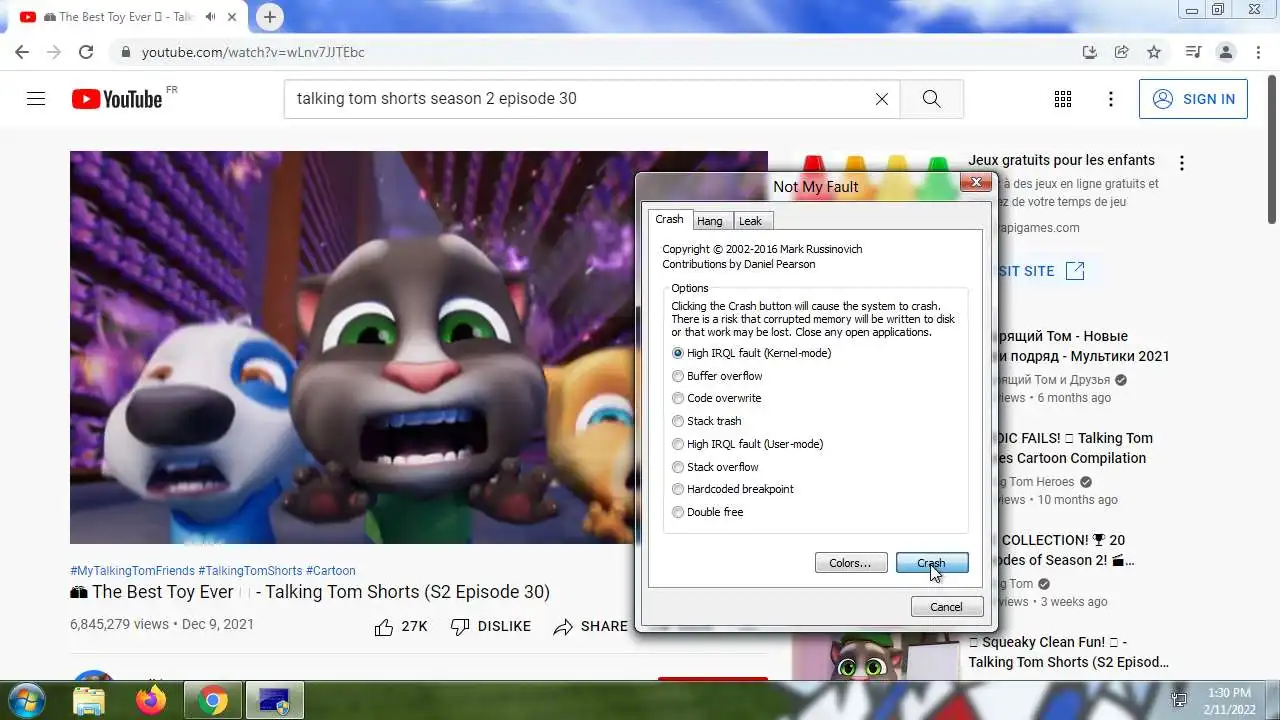Open the Chrome three-dot menu

[x=1257, y=52]
